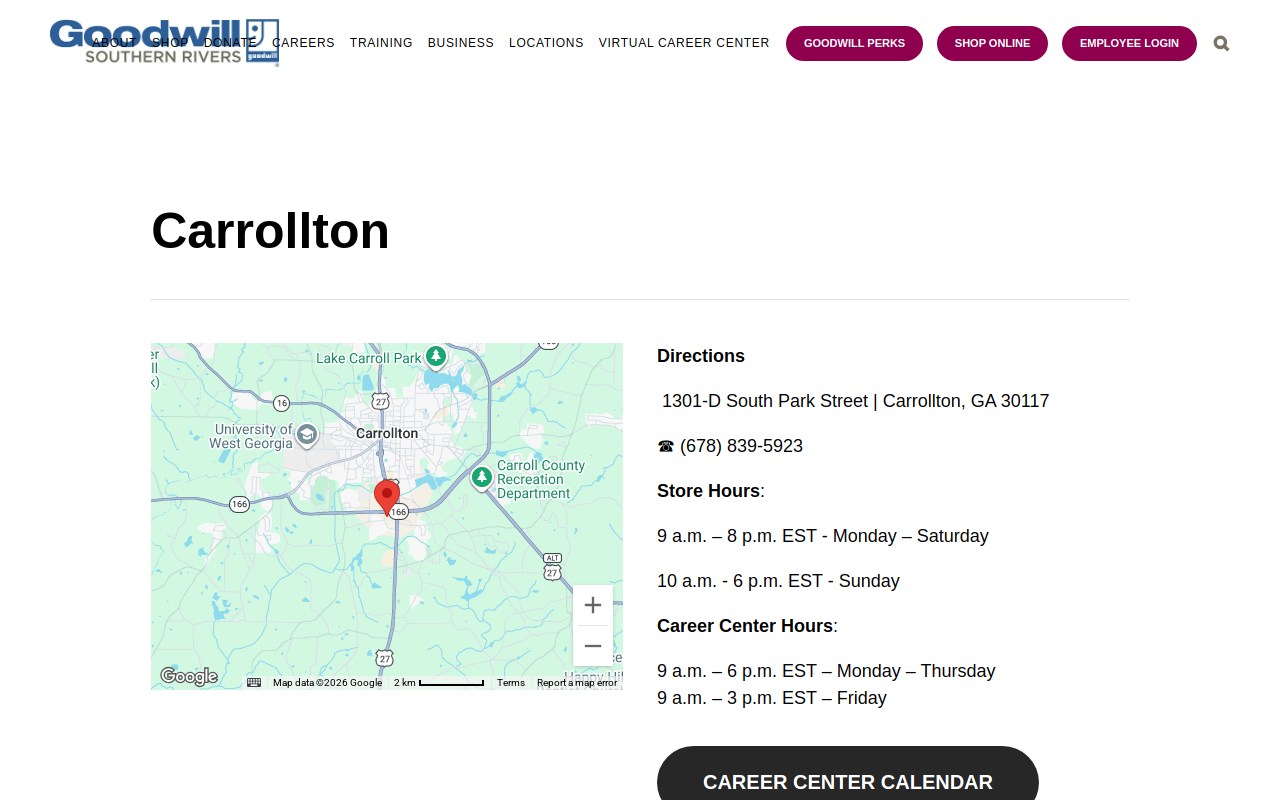1280x800 pixels.
Task: Click the address 1301-D South Park Street
Action: 765,401
